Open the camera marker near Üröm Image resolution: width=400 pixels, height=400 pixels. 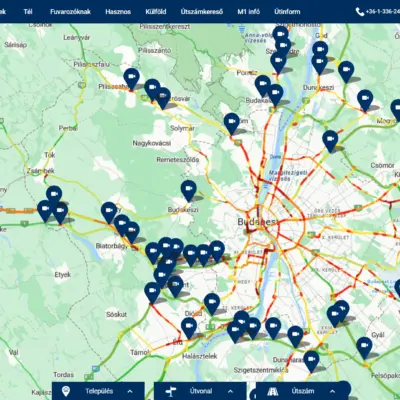tap(232, 124)
